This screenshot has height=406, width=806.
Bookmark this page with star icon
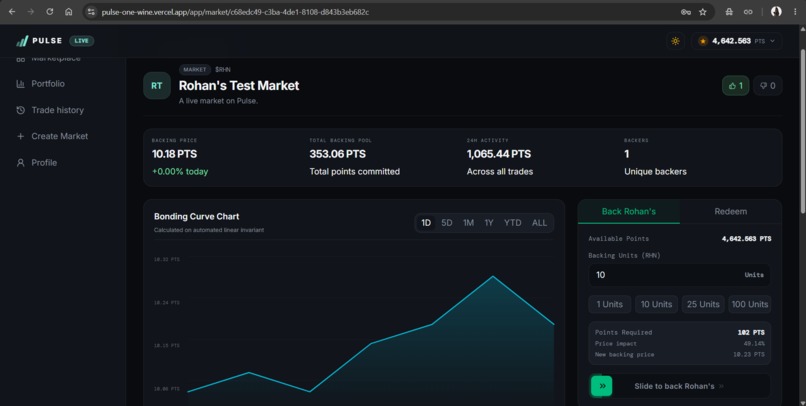[x=703, y=12]
